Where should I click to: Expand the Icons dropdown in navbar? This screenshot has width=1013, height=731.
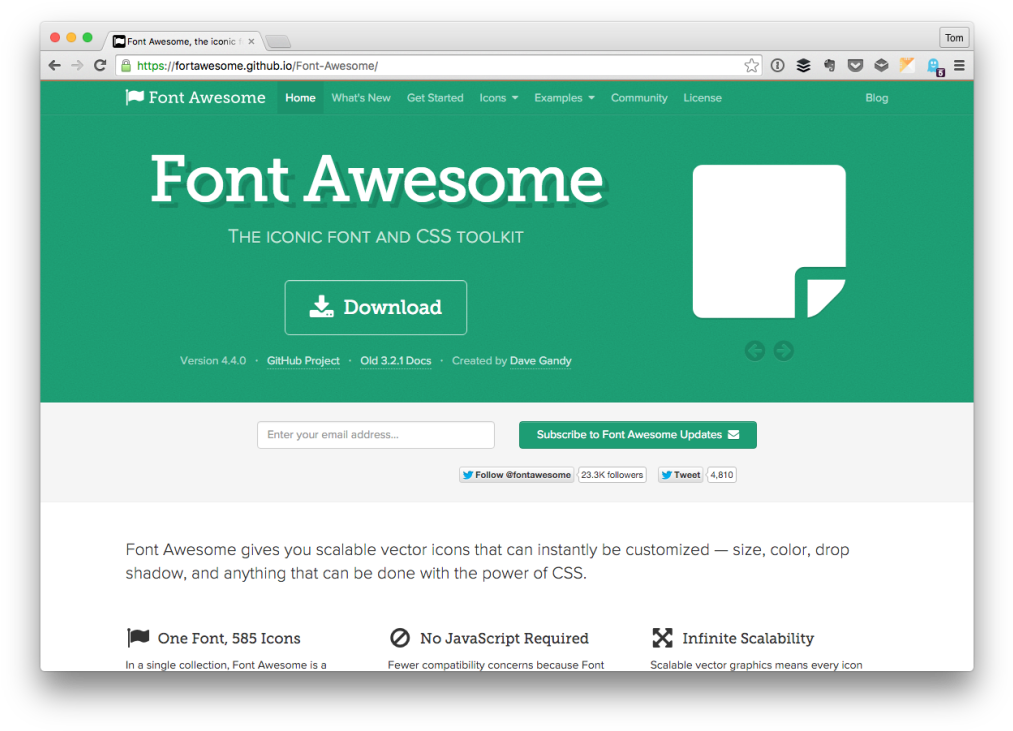coord(498,98)
